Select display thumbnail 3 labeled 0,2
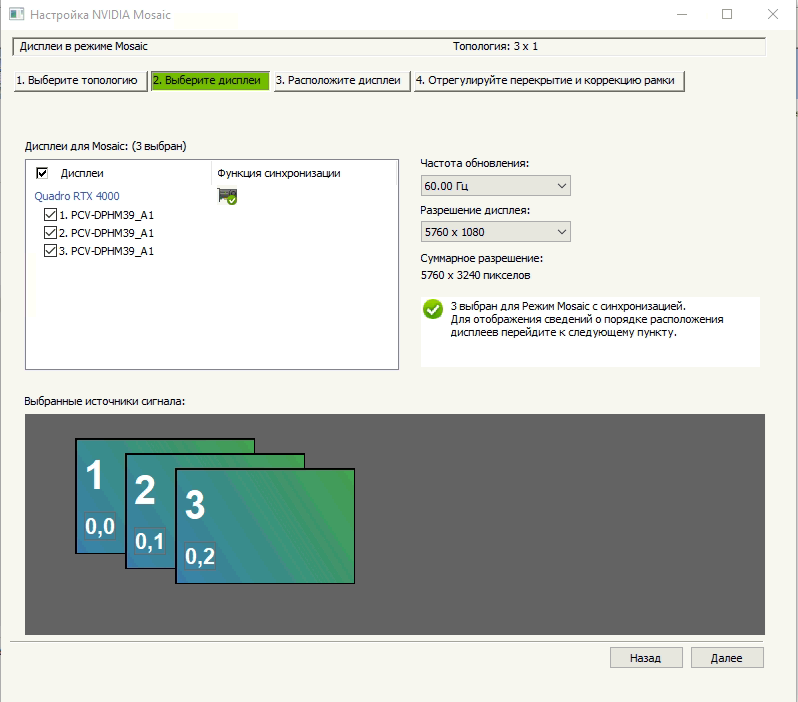This screenshot has width=798, height=702. [x=265, y=526]
